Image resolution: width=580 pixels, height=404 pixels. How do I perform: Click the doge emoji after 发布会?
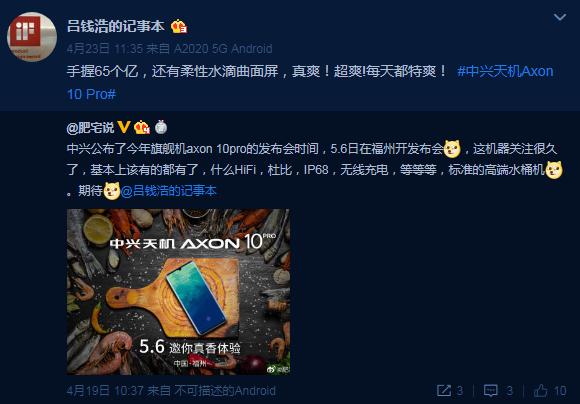point(452,149)
